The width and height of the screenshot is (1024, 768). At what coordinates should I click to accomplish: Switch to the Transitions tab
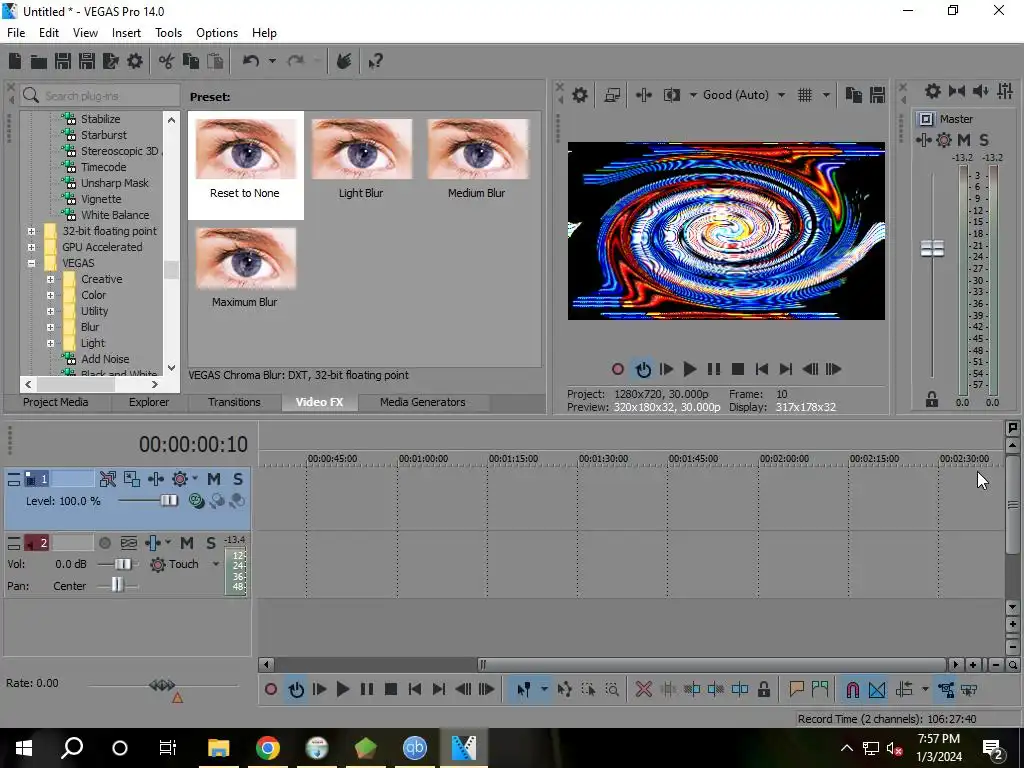pos(234,402)
